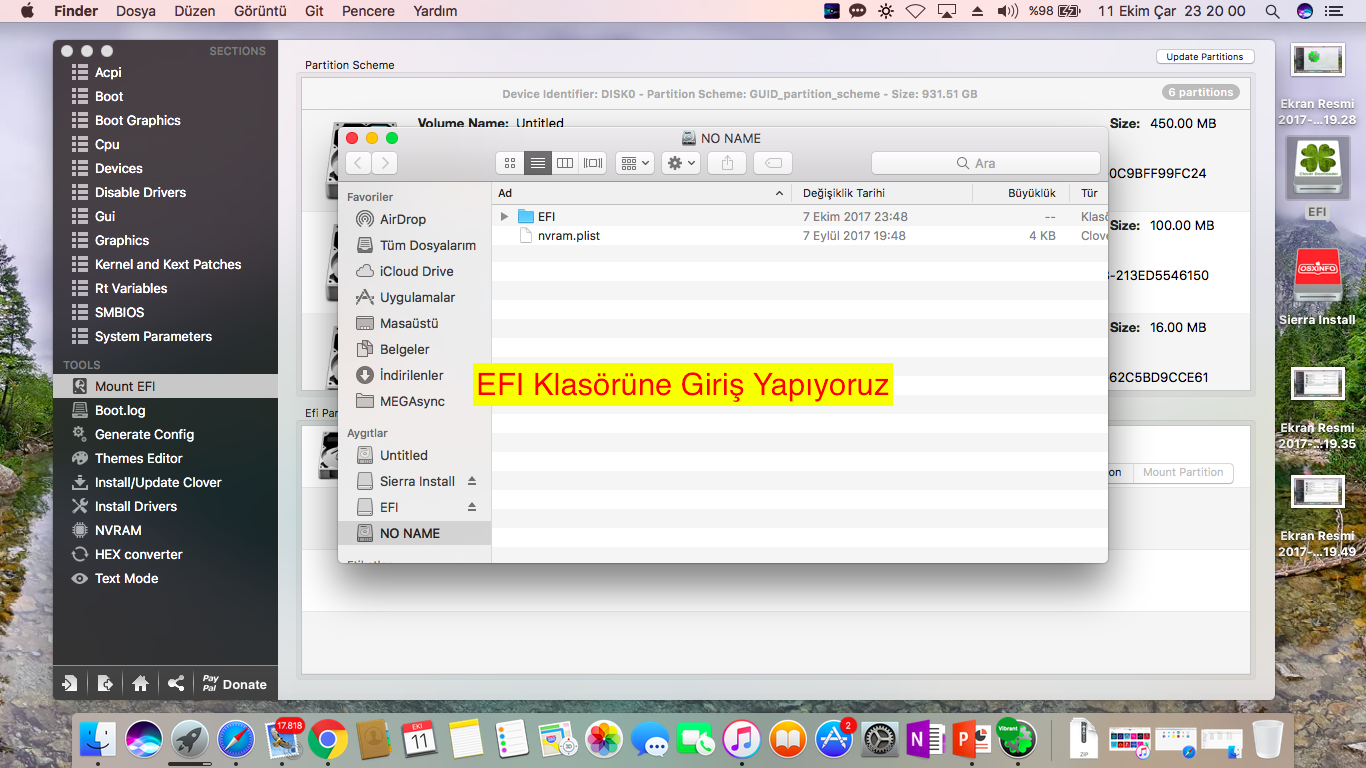Open AirDrop in Finder sidebar

click(402, 219)
